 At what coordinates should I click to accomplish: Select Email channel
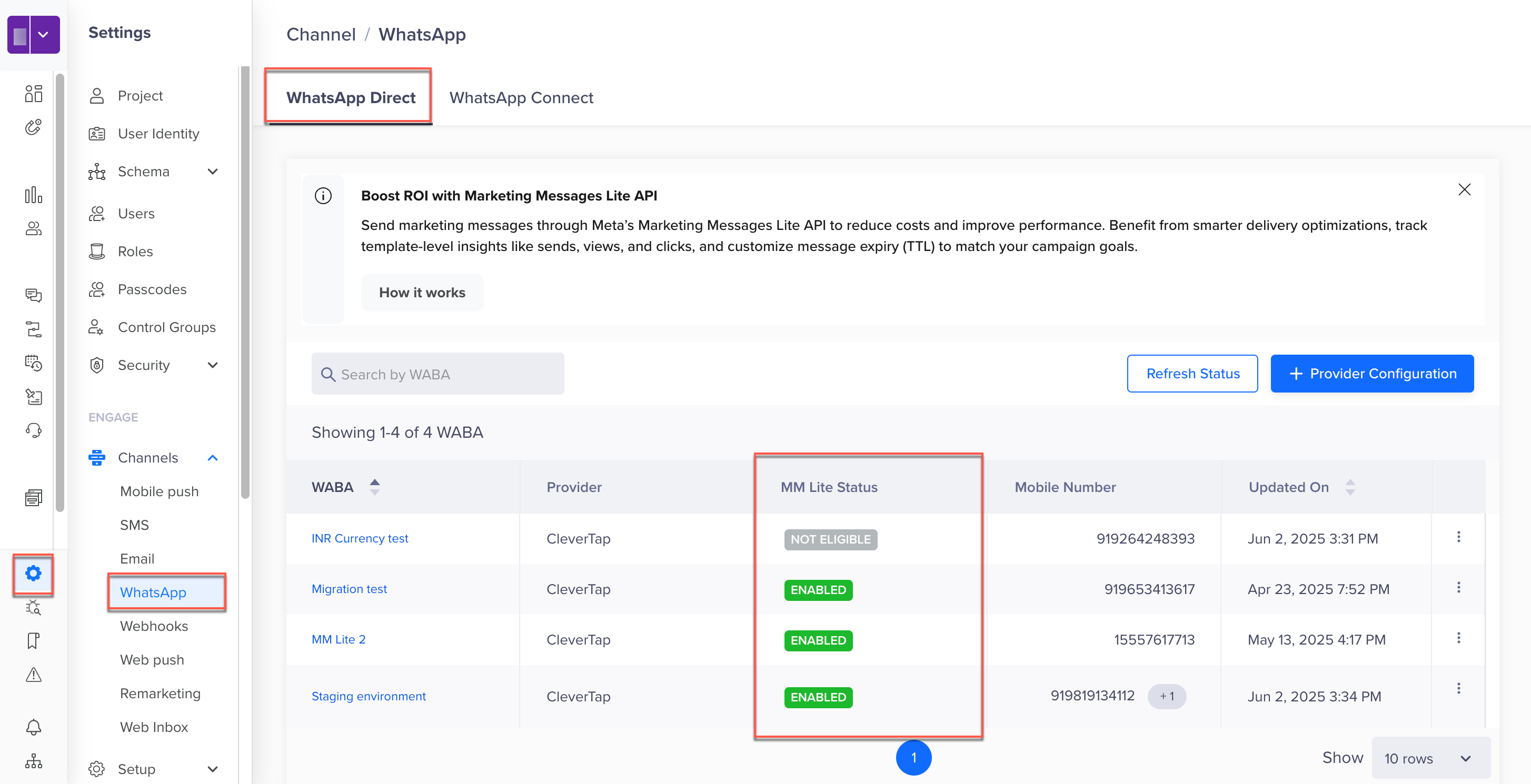(137, 559)
